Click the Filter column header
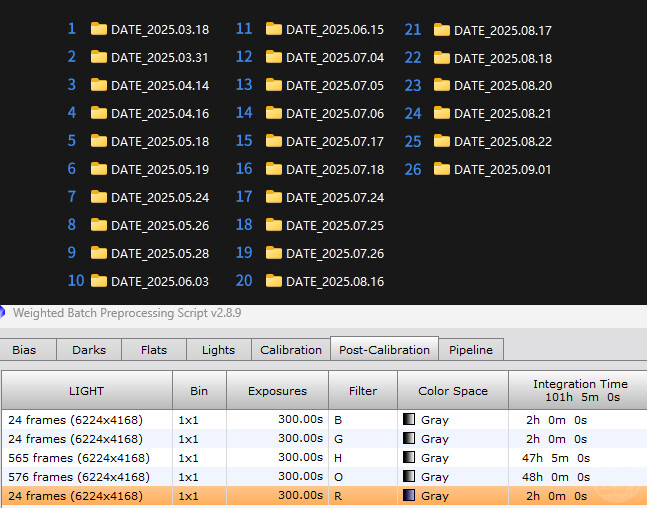This screenshot has height=508, width=647. point(363,391)
